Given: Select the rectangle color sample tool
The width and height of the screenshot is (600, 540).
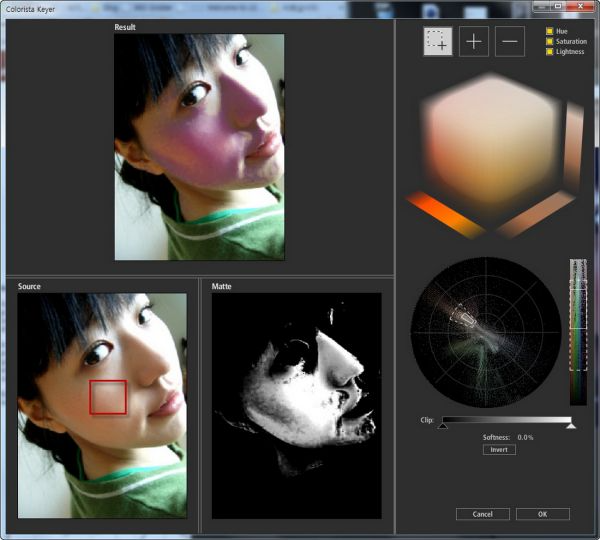Looking at the screenshot, I should click(438, 41).
